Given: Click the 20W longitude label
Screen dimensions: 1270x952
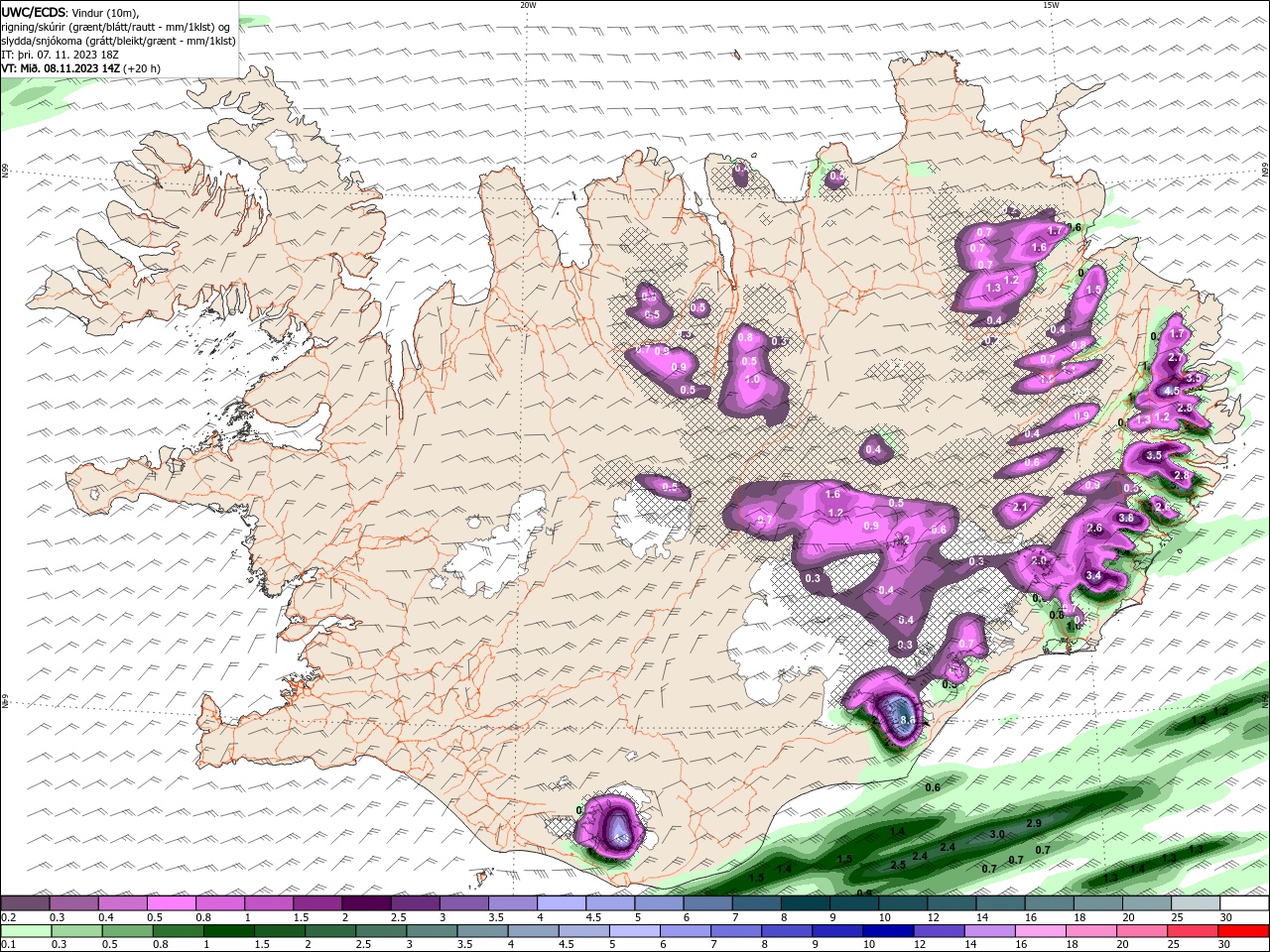Looking at the screenshot, I should 528,5.
